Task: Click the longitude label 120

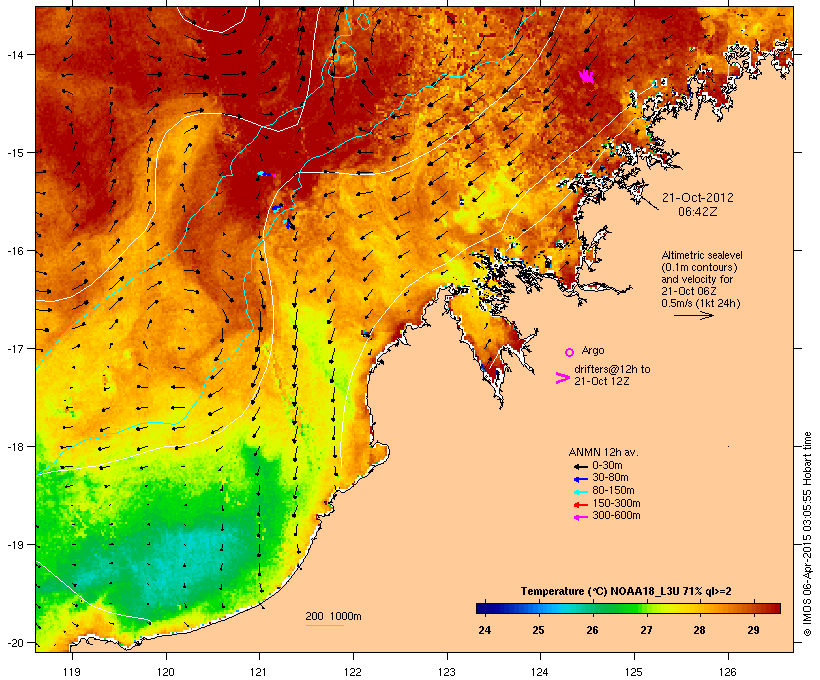Action: [x=166, y=672]
